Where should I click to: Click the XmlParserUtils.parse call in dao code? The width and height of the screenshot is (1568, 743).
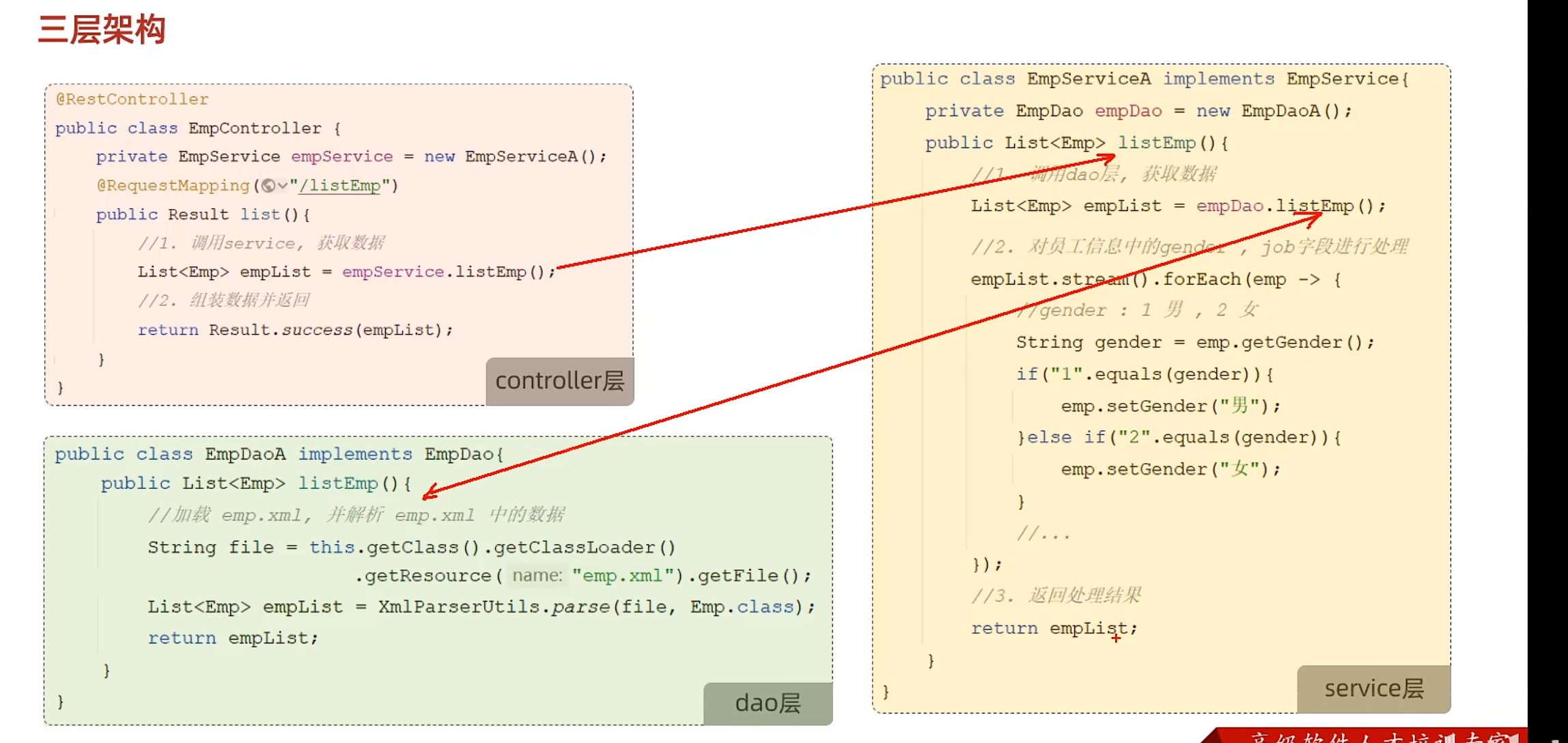pyautogui.click(x=493, y=607)
